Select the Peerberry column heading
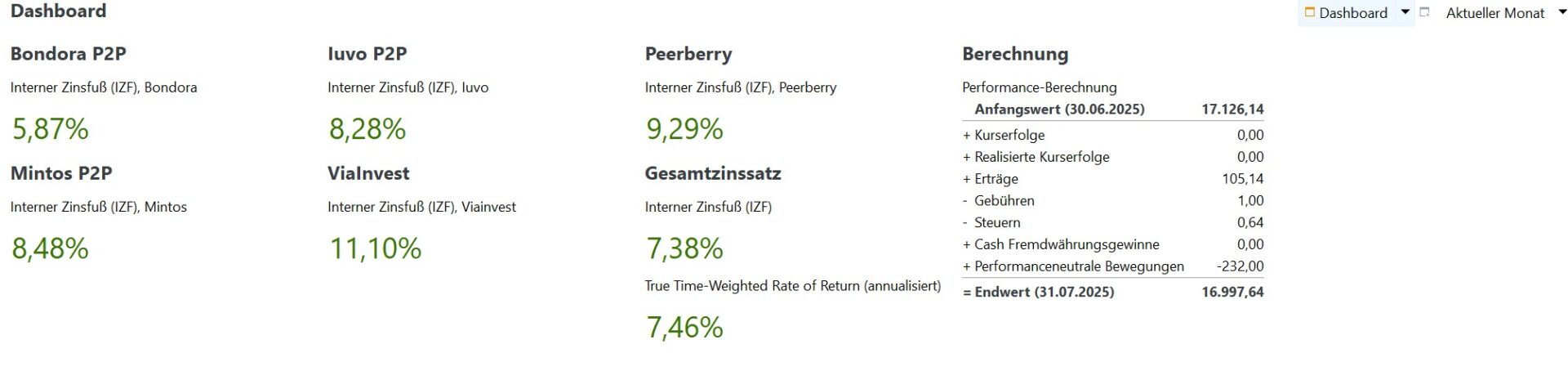This screenshot has width=1568, height=371. pyautogui.click(x=688, y=55)
